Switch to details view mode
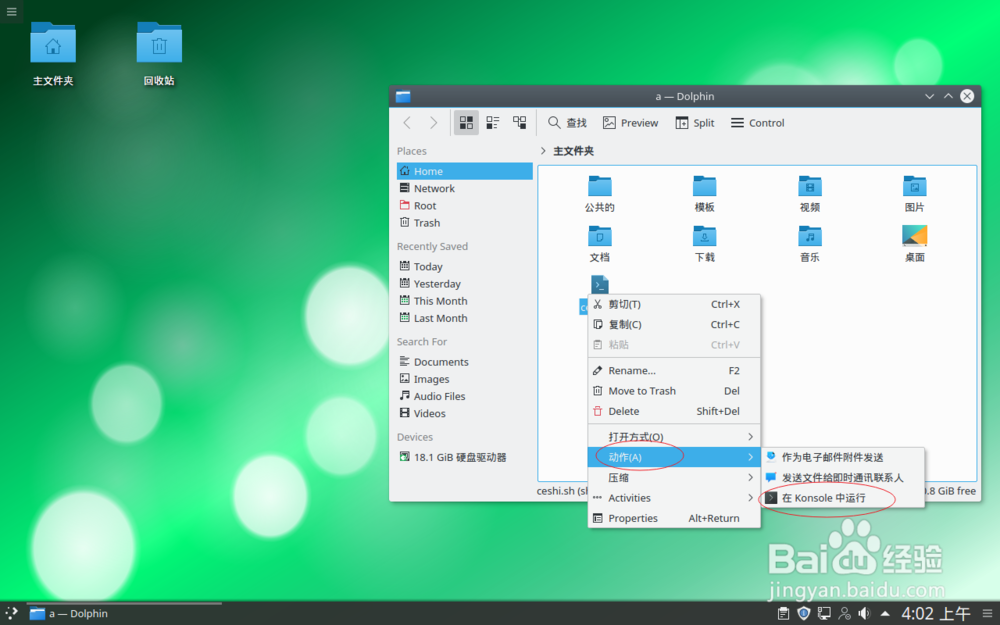1000x625 pixels. (x=519, y=122)
